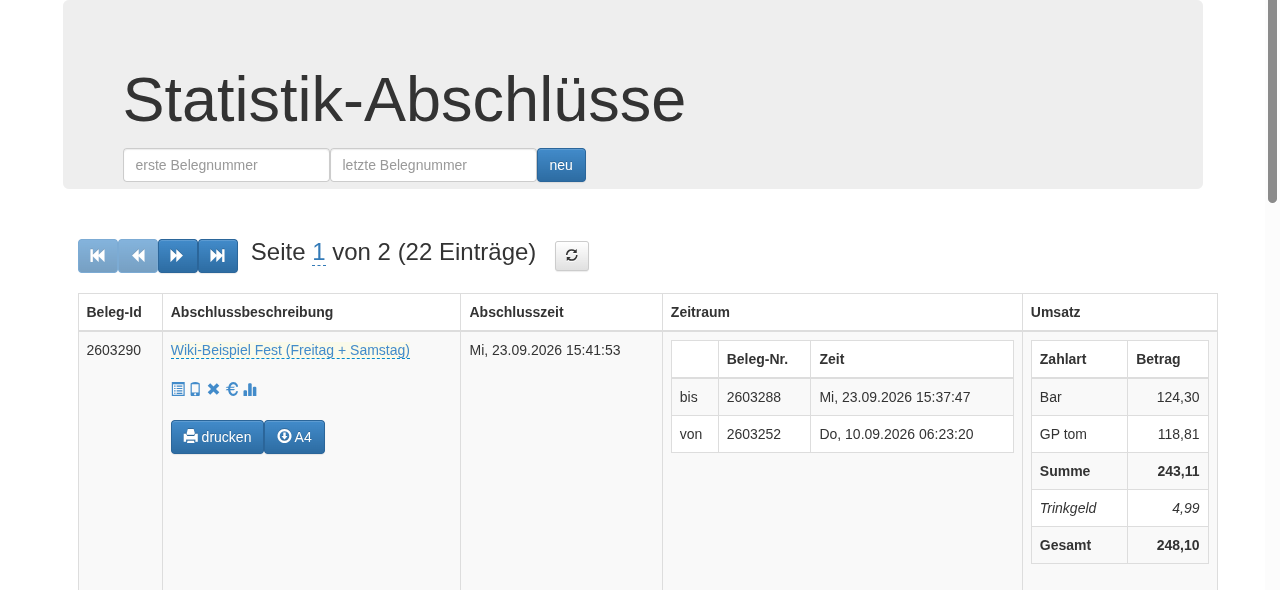Go to the first page

click(98, 256)
